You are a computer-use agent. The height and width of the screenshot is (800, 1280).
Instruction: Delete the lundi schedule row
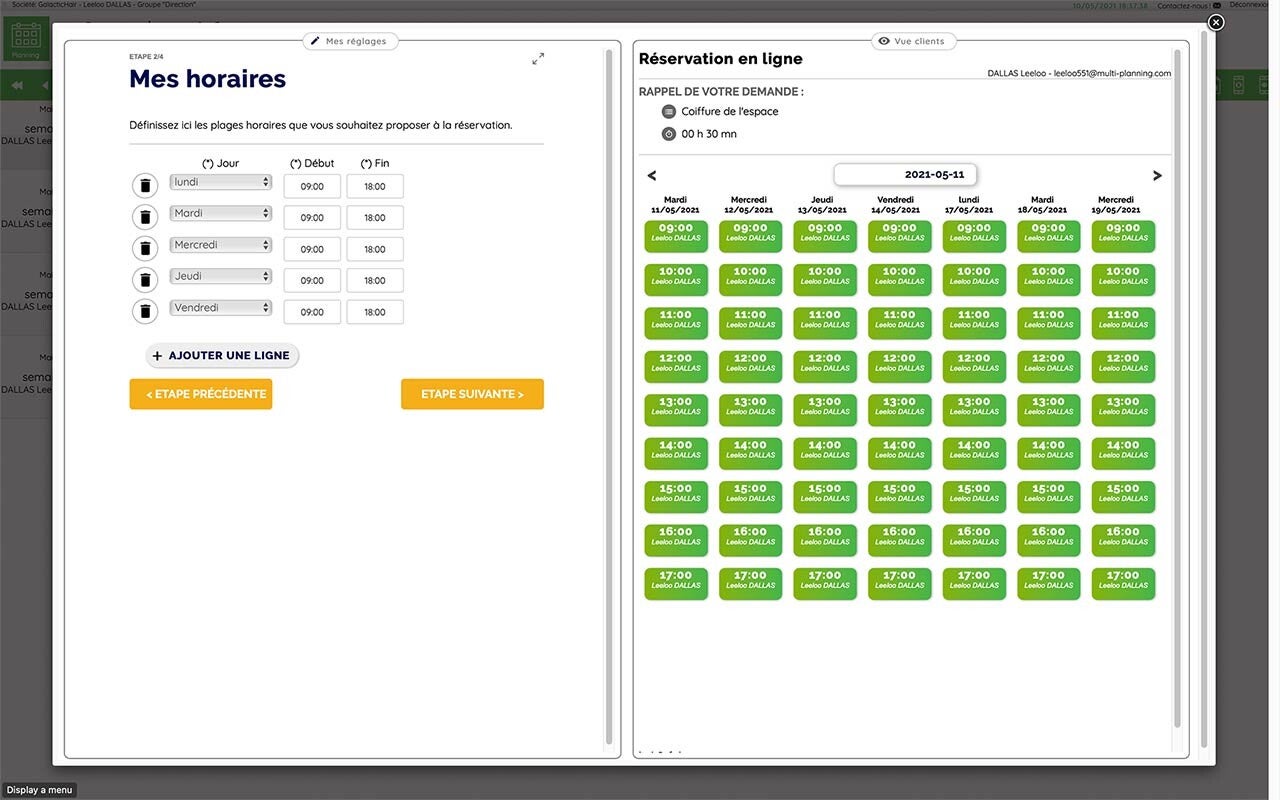click(x=145, y=186)
